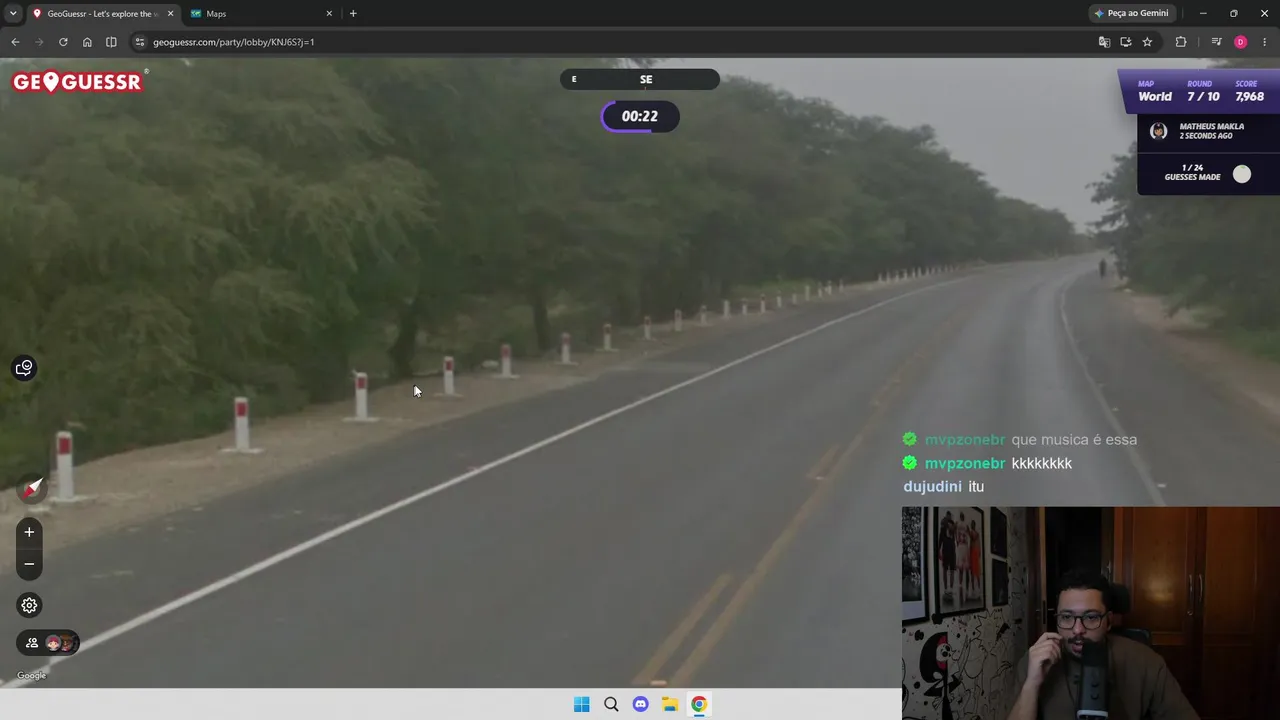Open the Windows Start menu
This screenshot has width=1280, height=720.
(582, 704)
